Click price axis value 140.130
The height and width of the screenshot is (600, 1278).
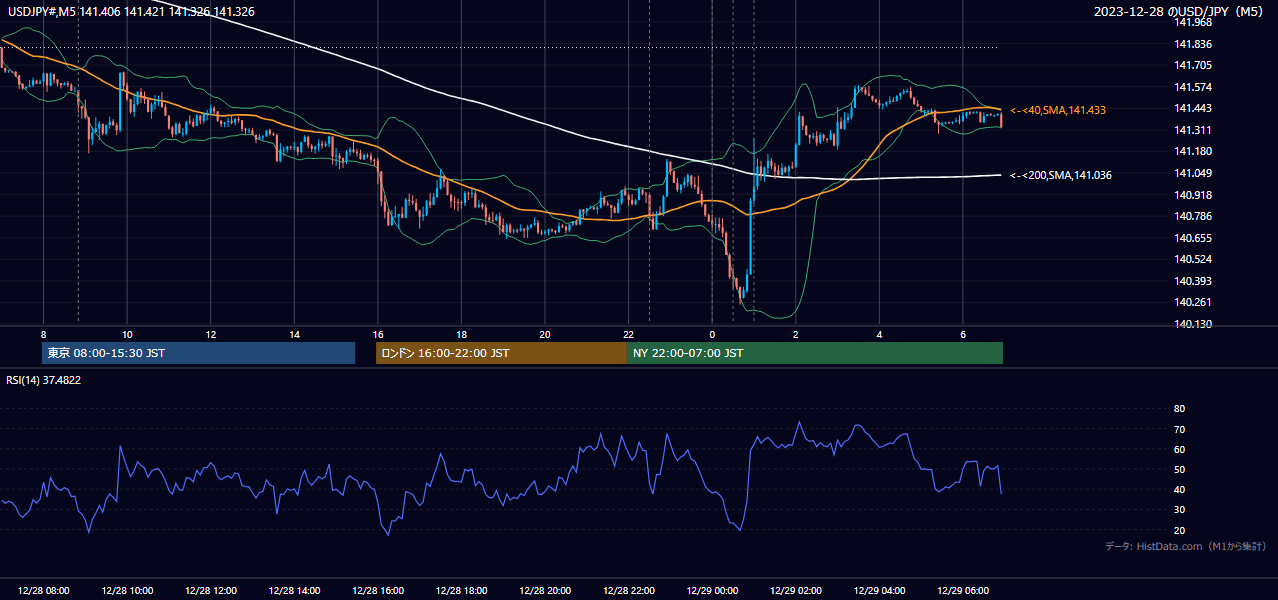coord(1193,324)
